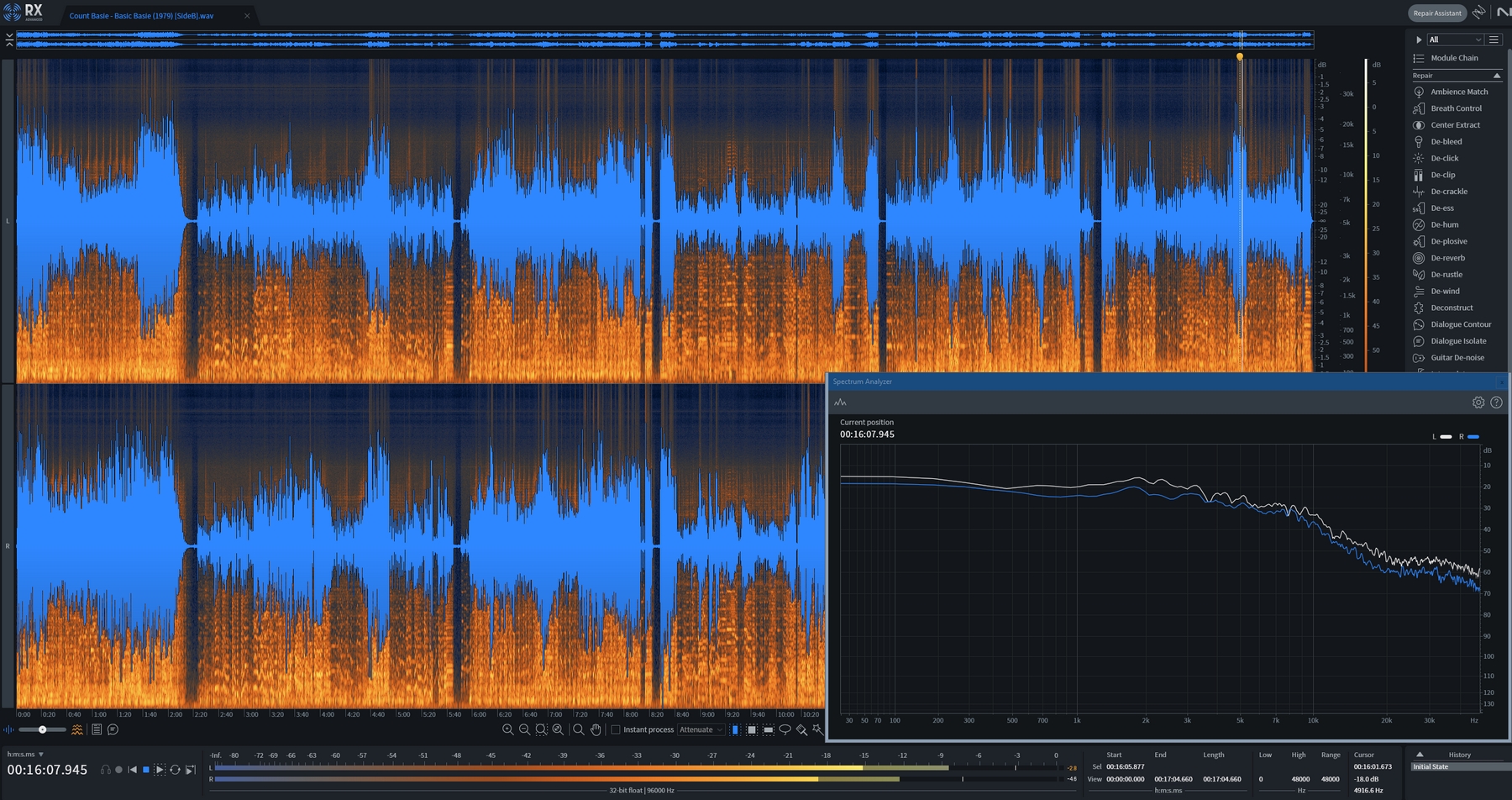Select the time-frequency selection tool
This screenshot has width=1512, height=800.
coord(752,729)
